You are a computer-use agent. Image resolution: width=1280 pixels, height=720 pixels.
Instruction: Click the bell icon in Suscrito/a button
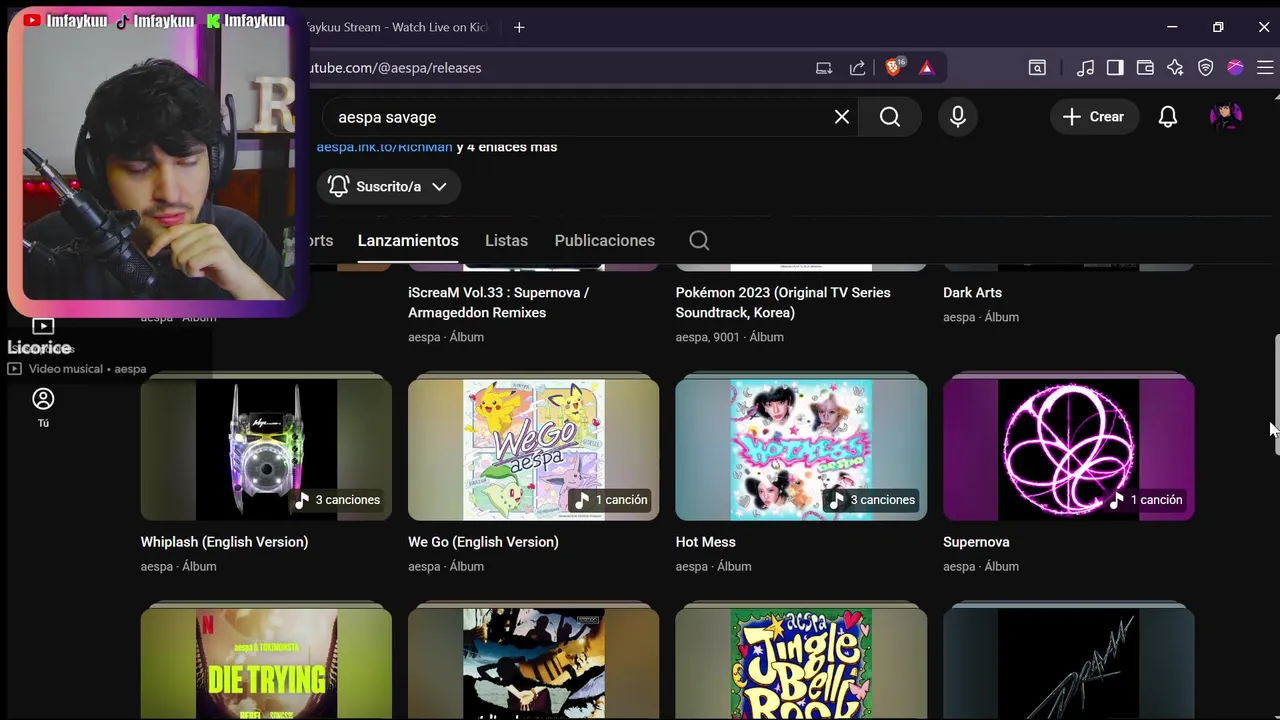click(x=339, y=186)
